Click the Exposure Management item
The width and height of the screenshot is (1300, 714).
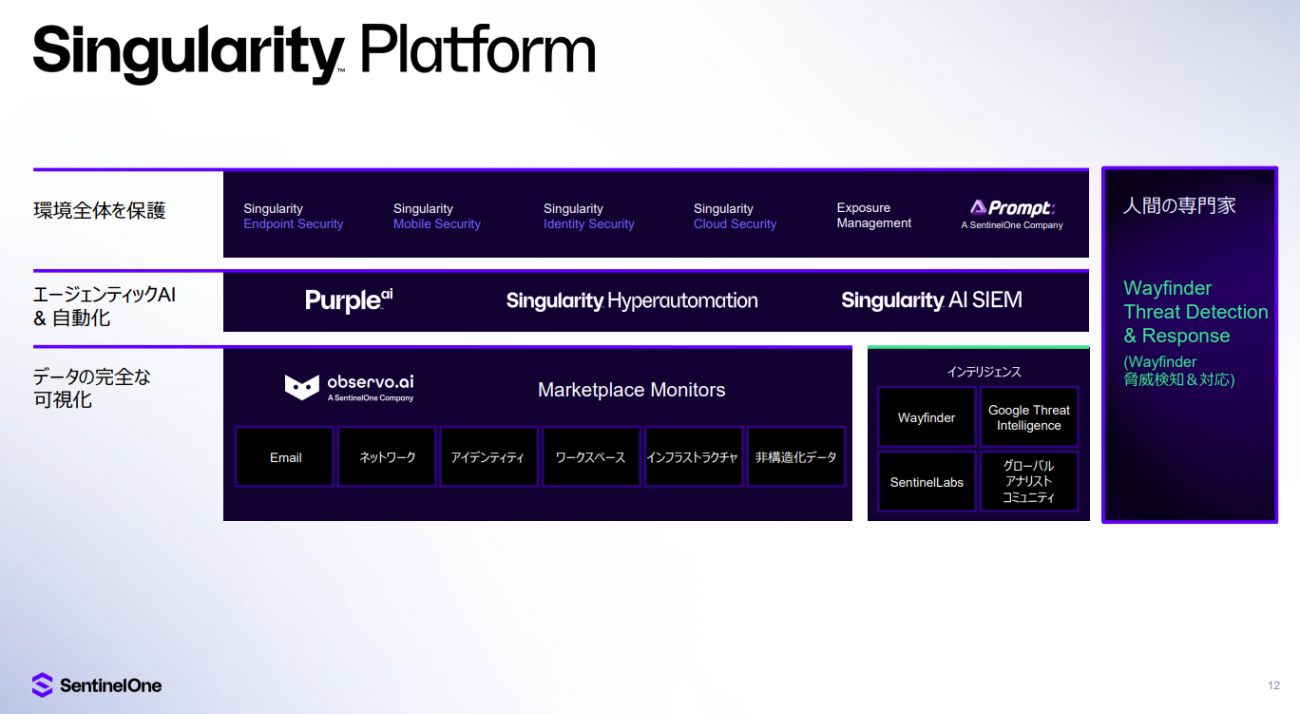click(x=873, y=216)
